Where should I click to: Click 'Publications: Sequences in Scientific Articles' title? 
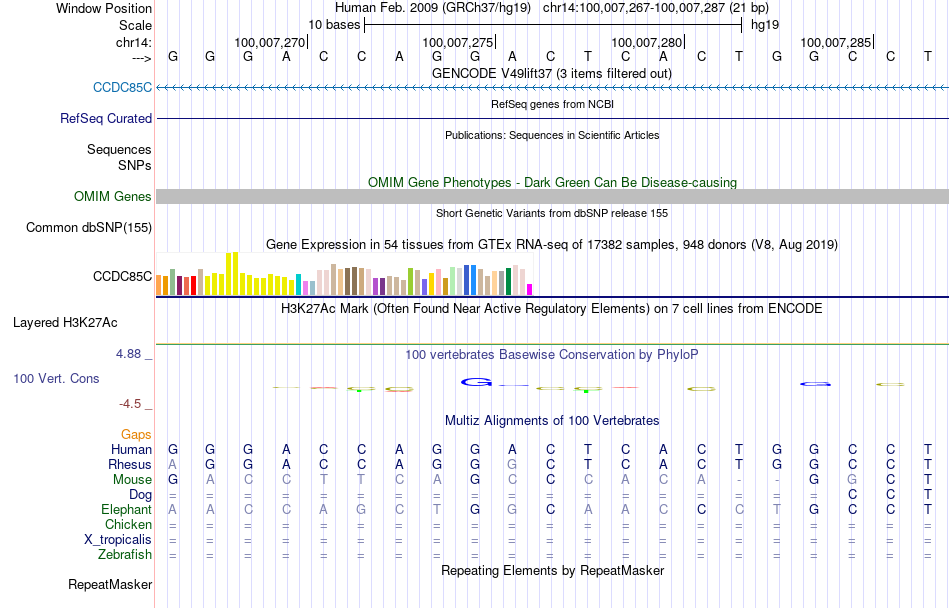(552, 135)
